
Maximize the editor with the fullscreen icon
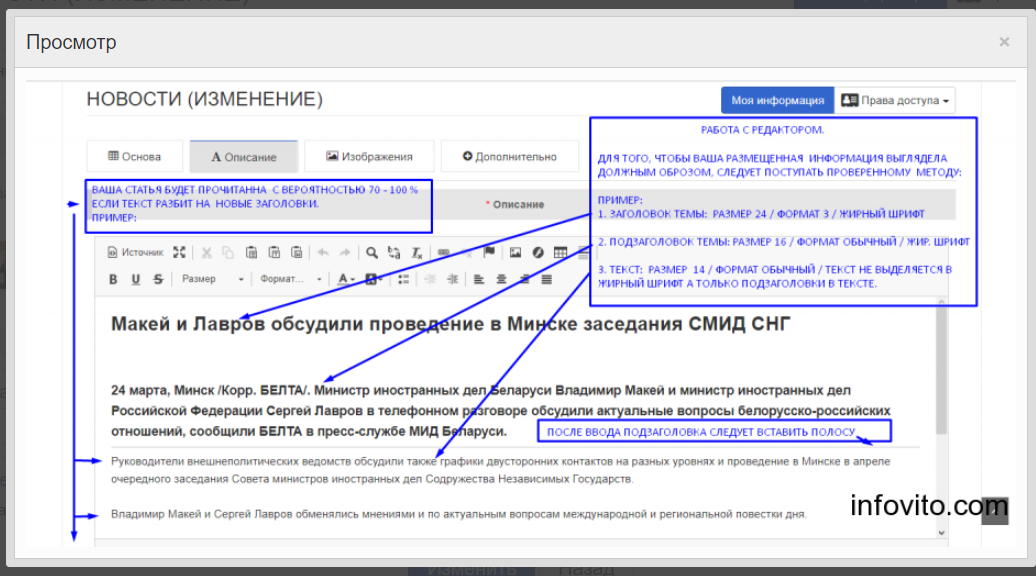[179, 252]
